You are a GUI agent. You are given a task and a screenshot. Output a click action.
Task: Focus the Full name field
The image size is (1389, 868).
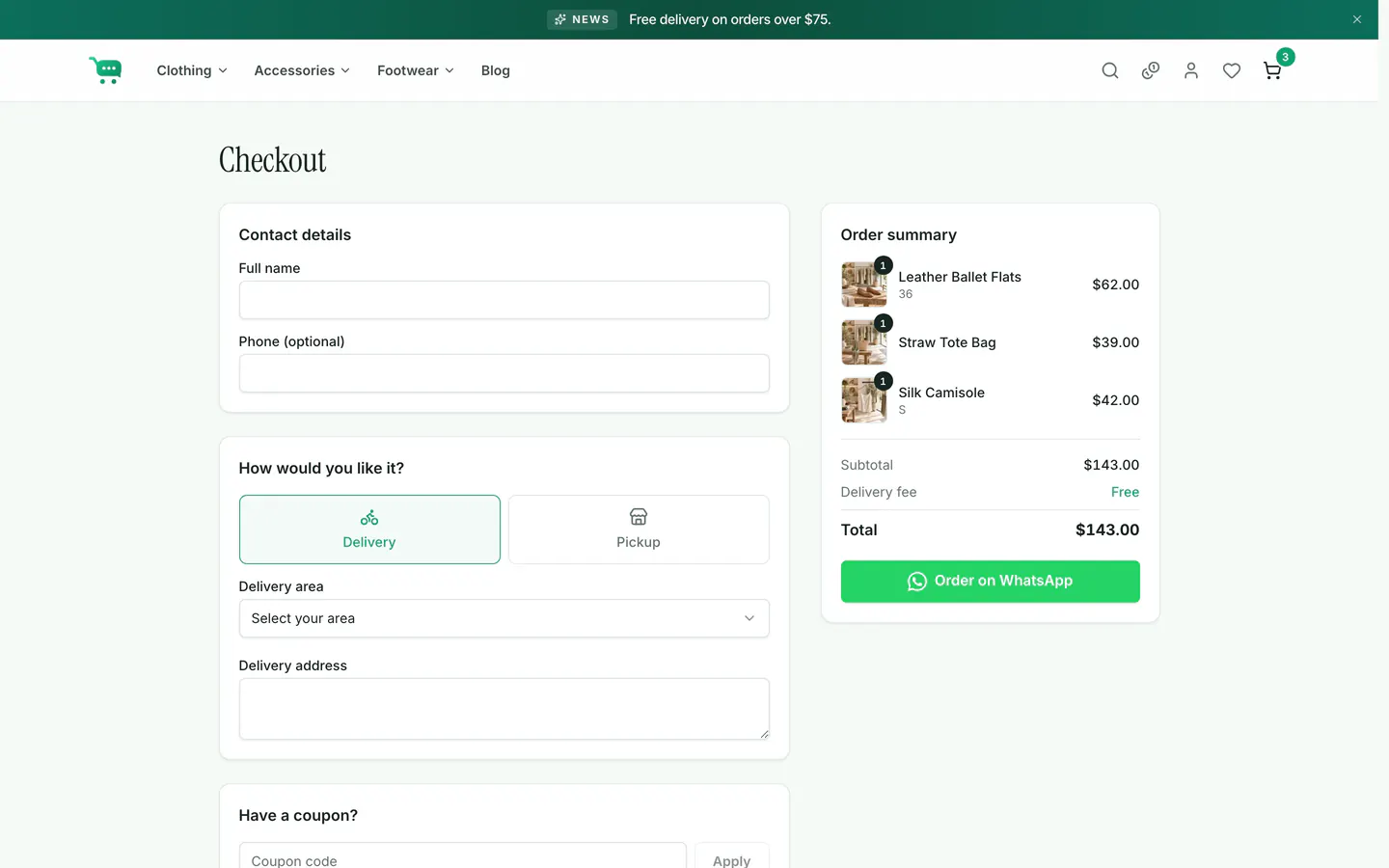pos(504,300)
